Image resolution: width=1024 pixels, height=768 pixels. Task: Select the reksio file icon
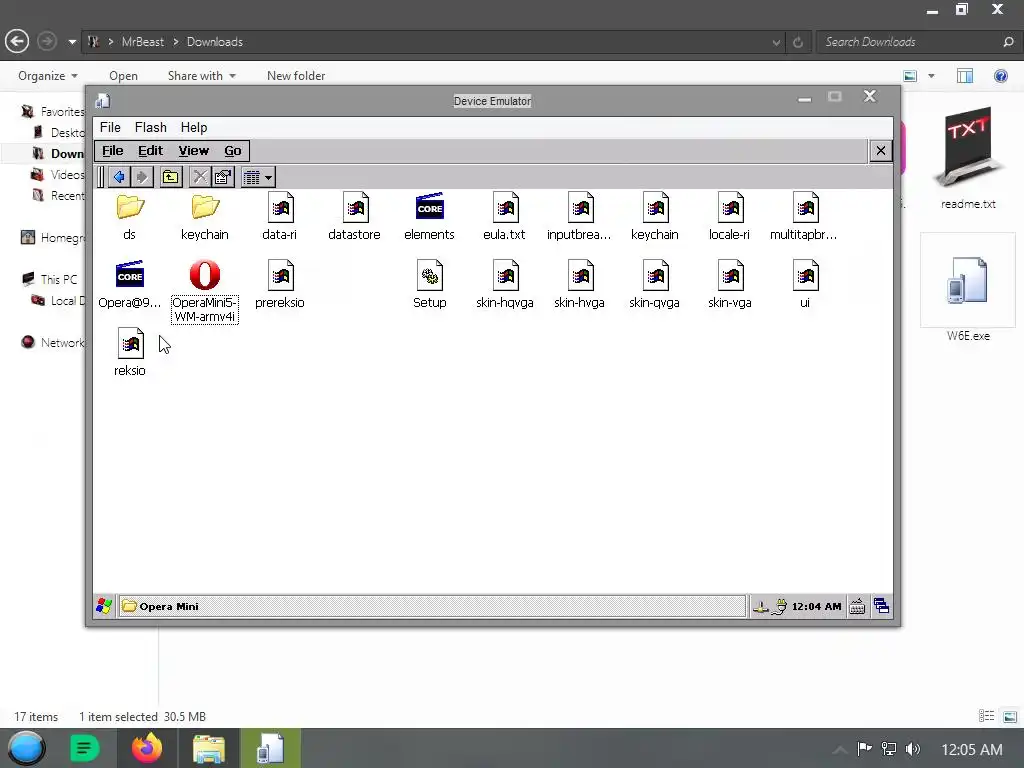pos(130,344)
